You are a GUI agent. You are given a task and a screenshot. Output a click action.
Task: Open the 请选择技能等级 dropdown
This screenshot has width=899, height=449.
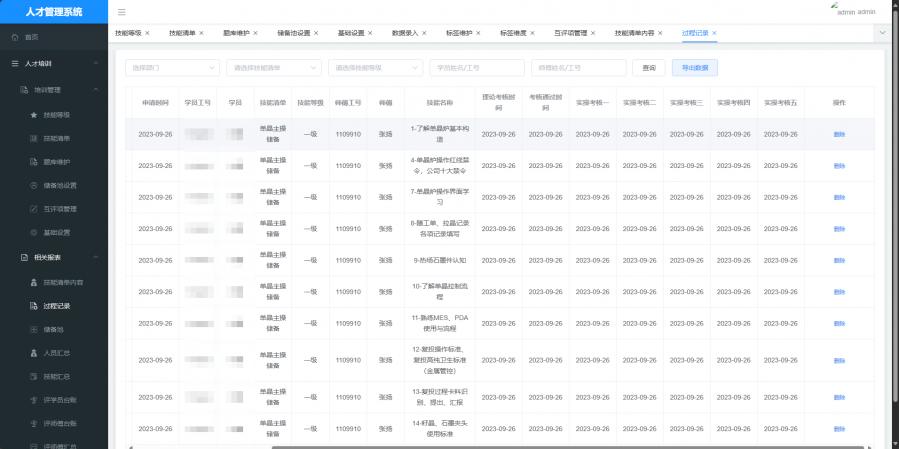tap(376, 68)
